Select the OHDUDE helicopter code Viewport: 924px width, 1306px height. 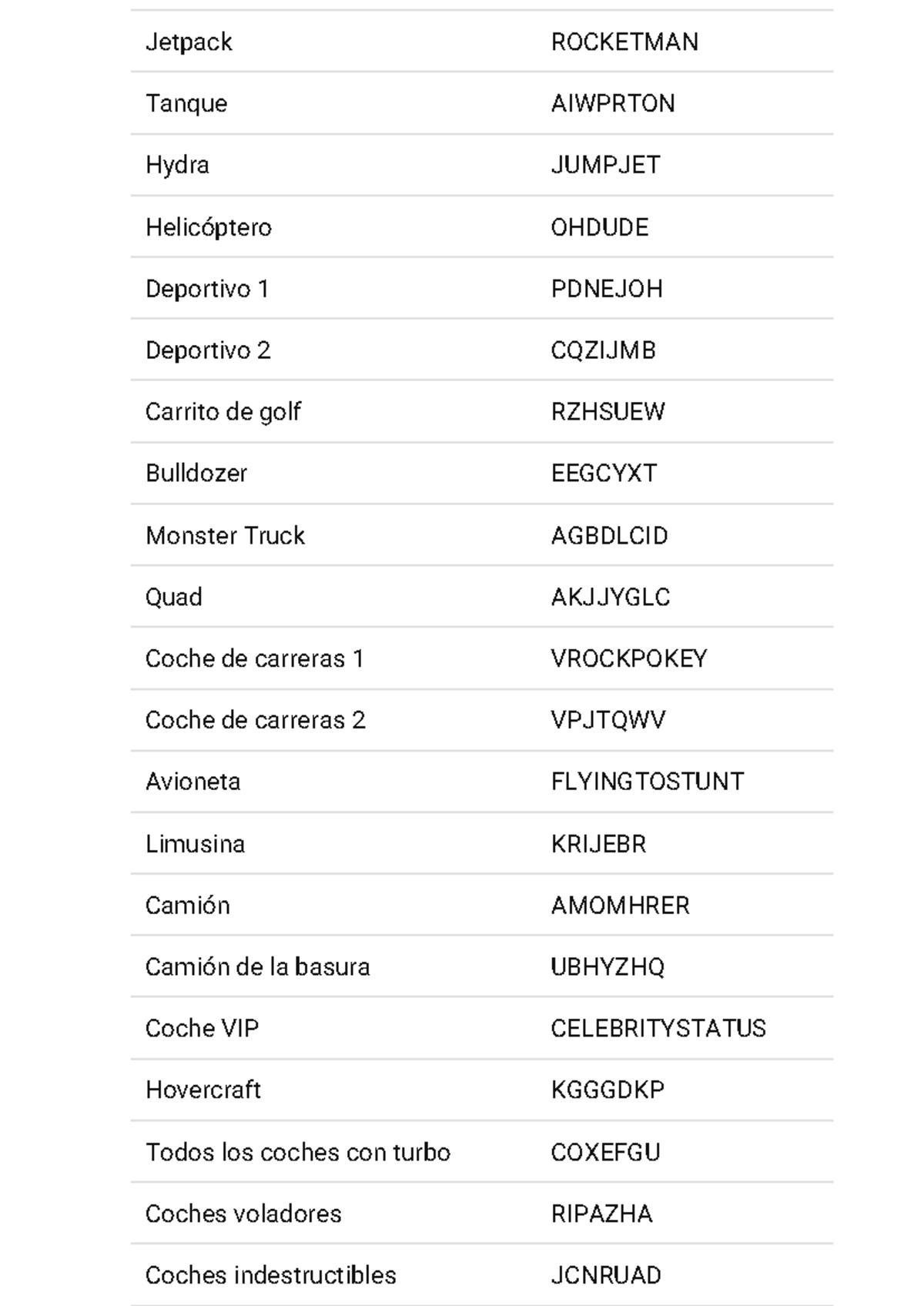[x=600, y=227]
